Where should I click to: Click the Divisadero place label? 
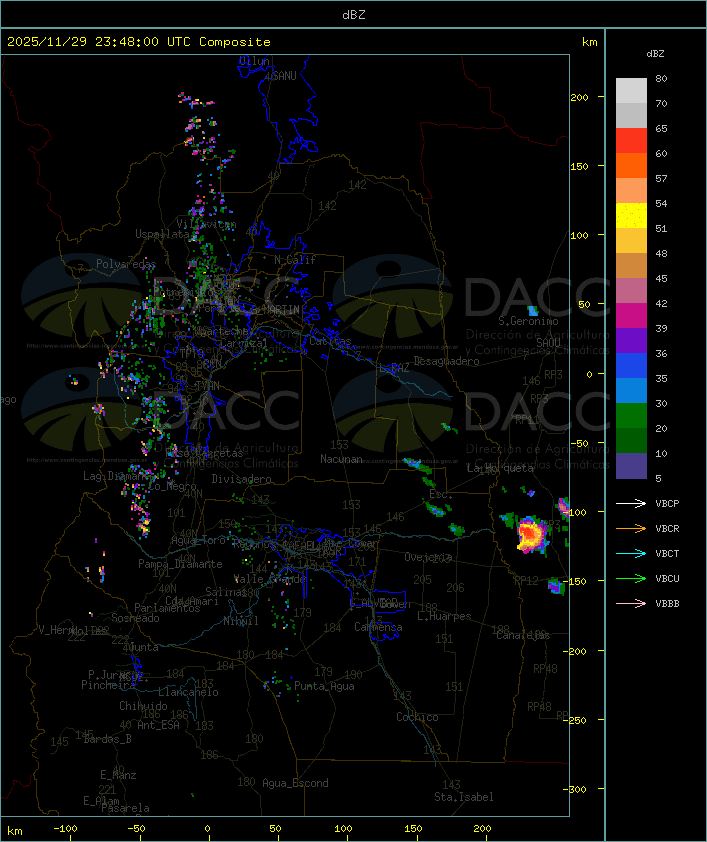click(x=242, y=479)
